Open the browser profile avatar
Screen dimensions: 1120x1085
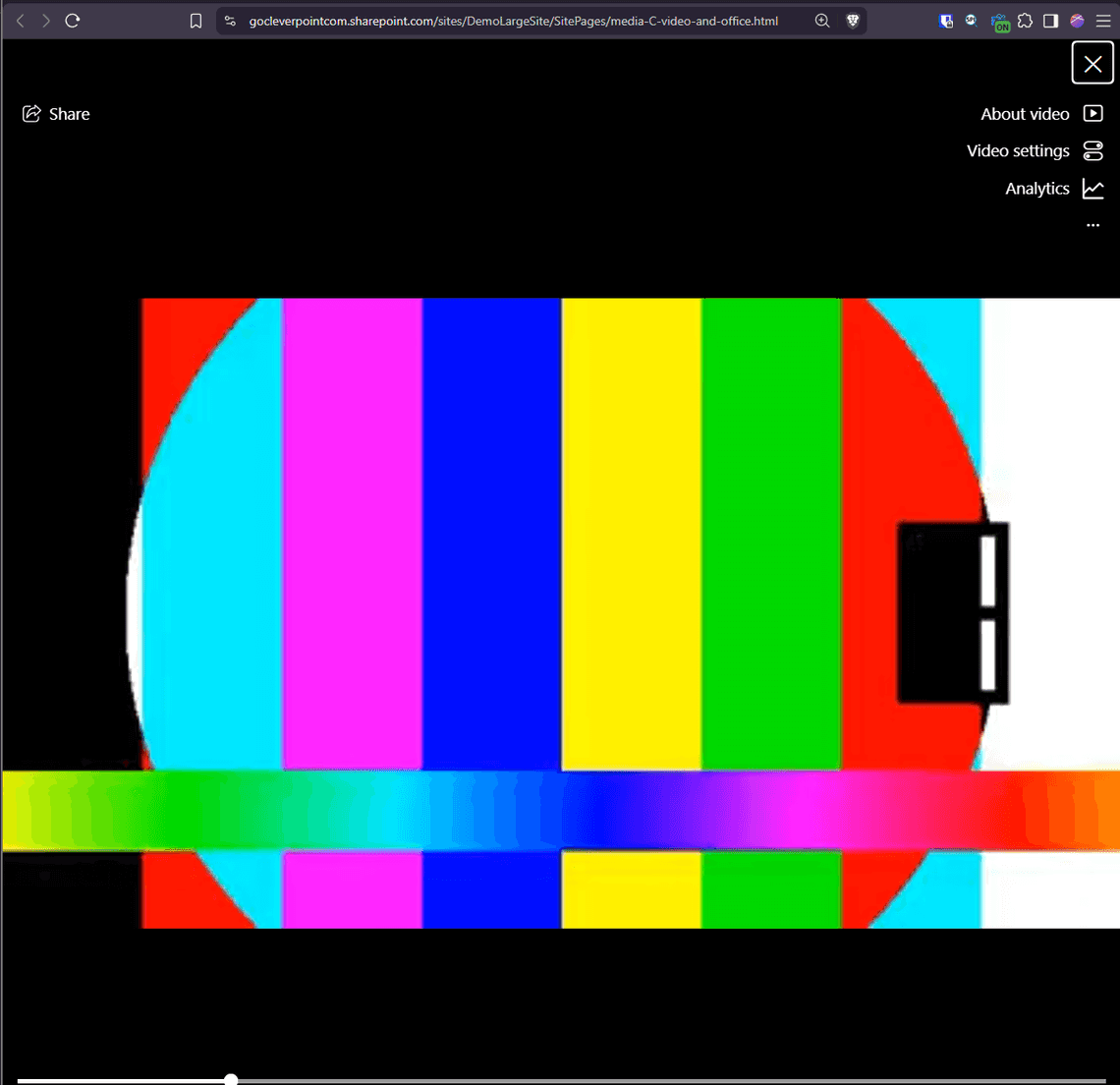(x=1077, y=21)
